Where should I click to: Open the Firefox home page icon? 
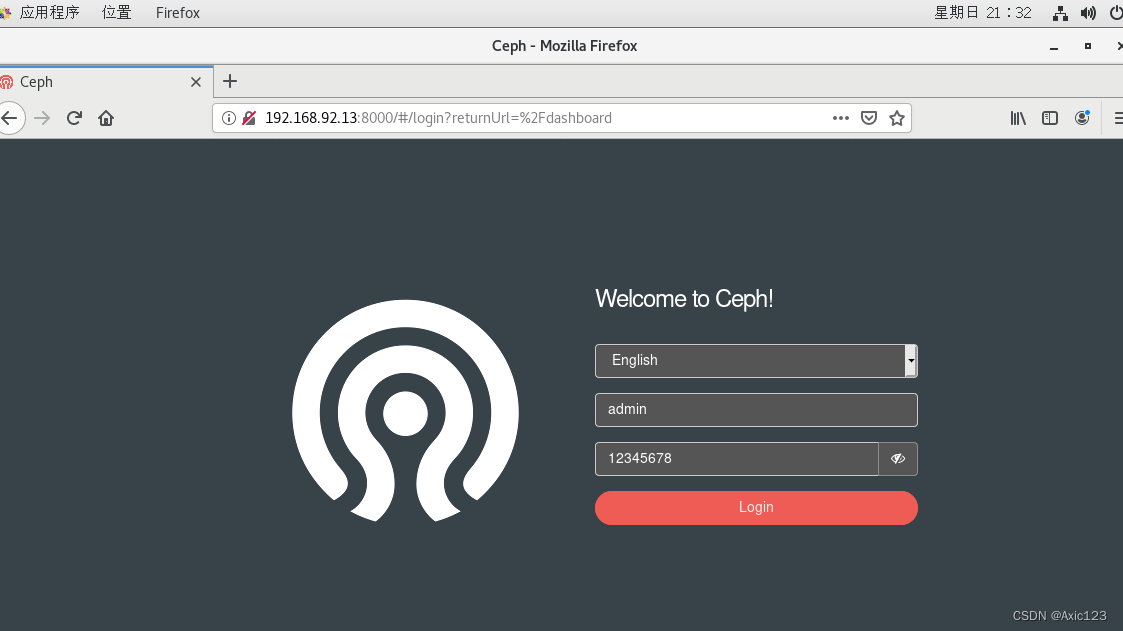tap(106, 118)
